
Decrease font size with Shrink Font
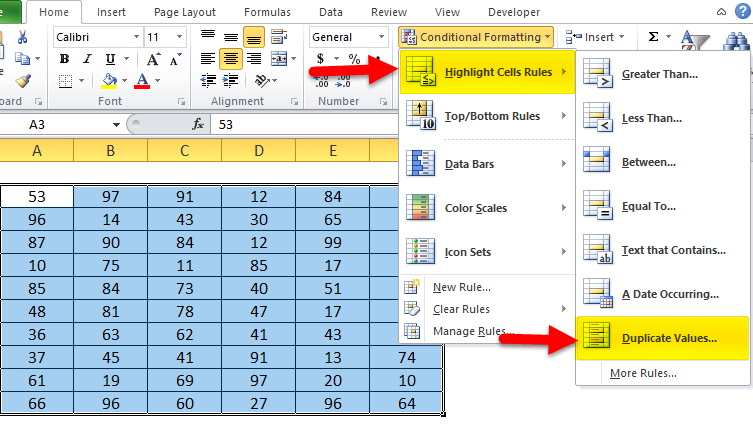[x=175, y=59]
